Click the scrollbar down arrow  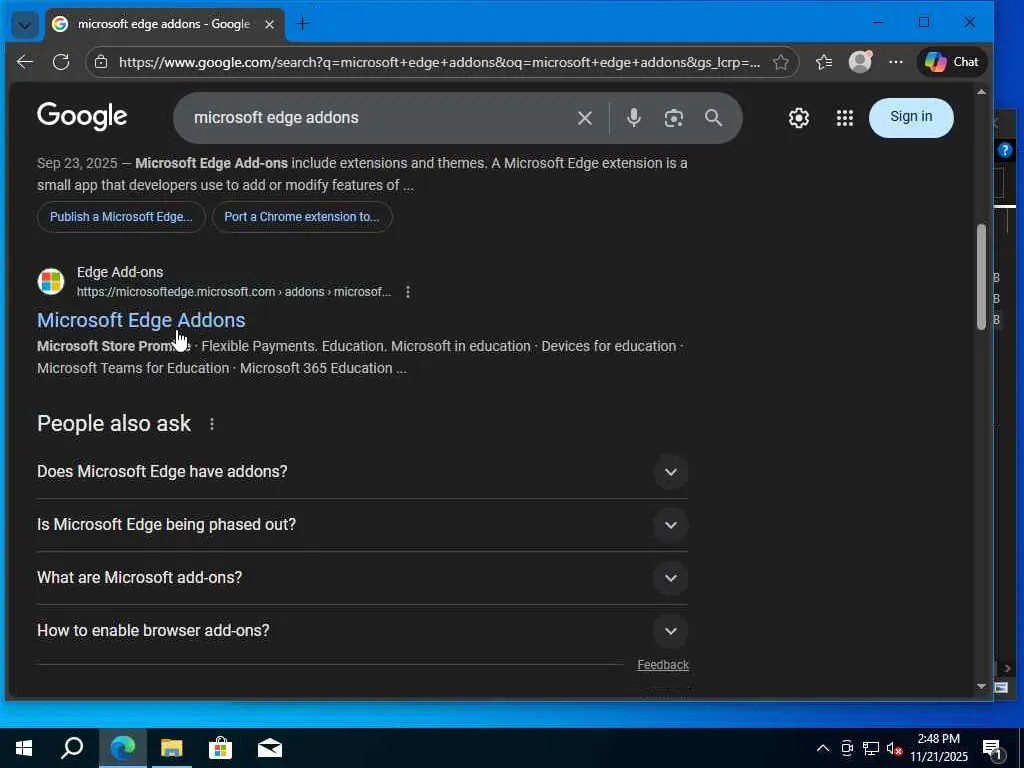click(x=981, y=686)
